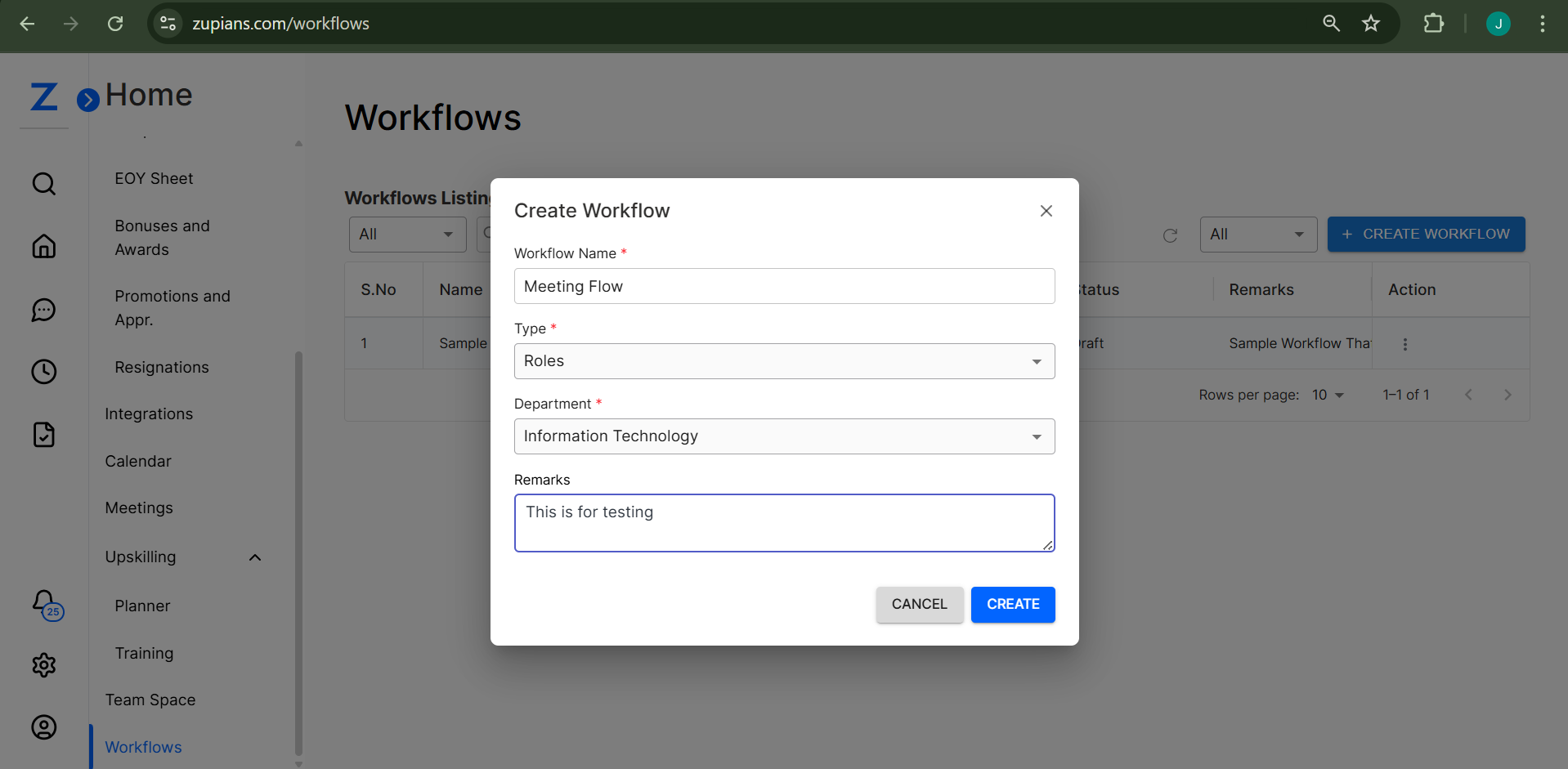Screen dimensions: 1568x769
Task: Open settings using the gear icon
Action: 43,665
